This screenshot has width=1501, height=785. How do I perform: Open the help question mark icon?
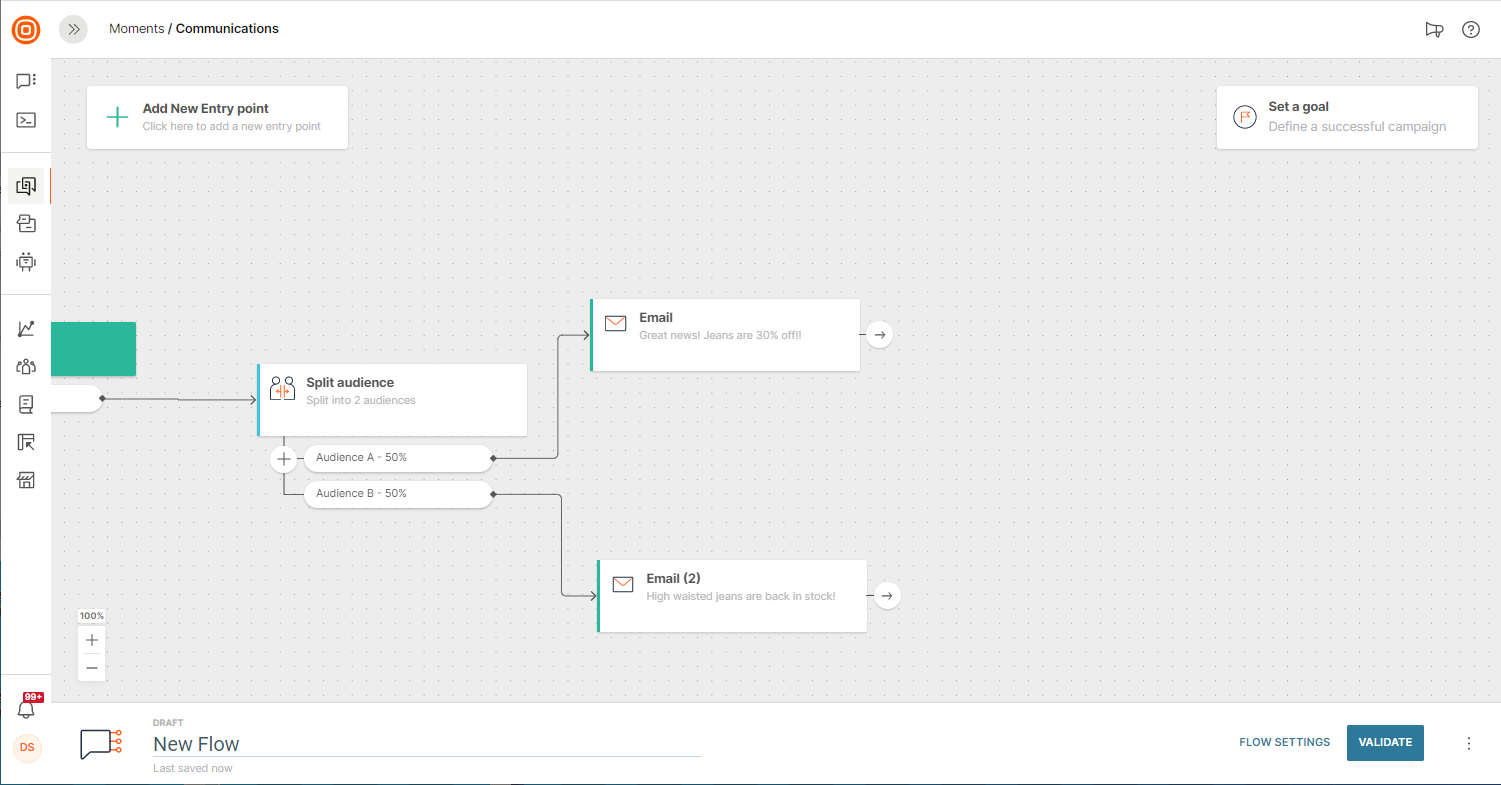coord(1470,29)
